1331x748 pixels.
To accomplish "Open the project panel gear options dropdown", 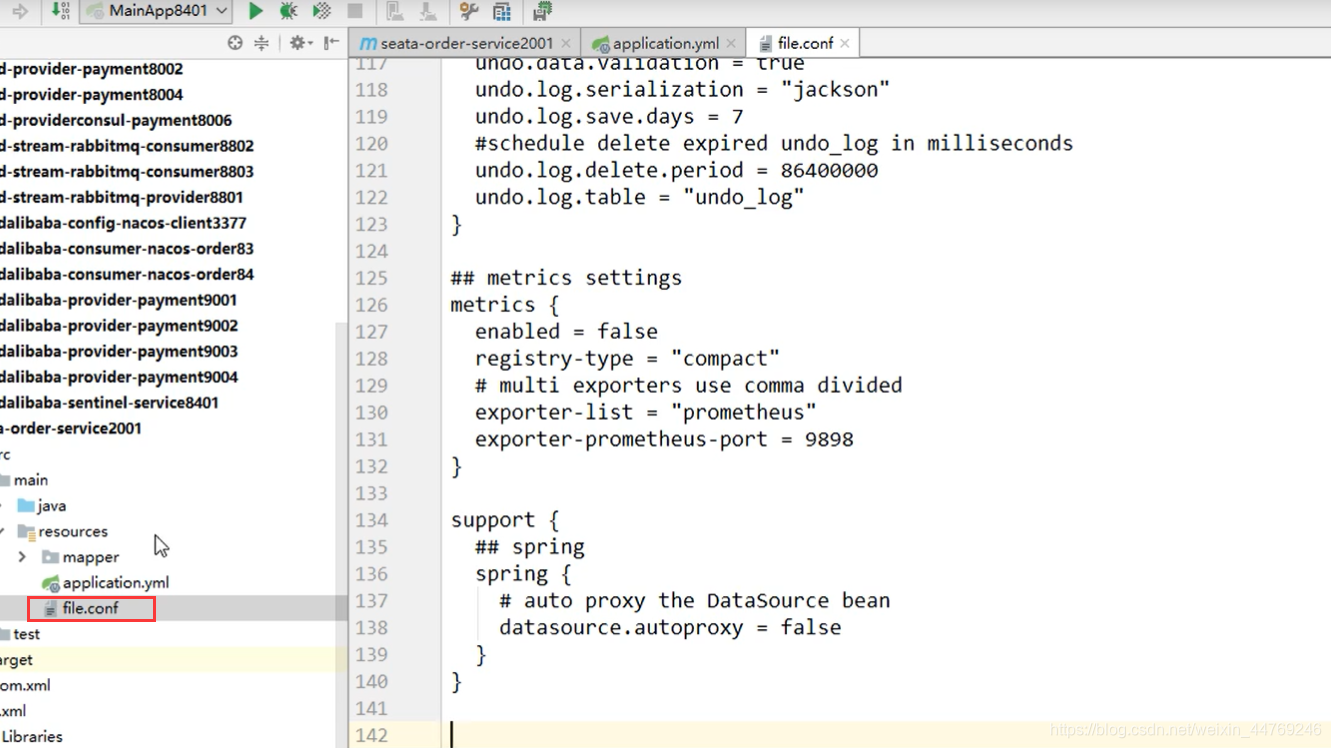I will click(300, 43).
